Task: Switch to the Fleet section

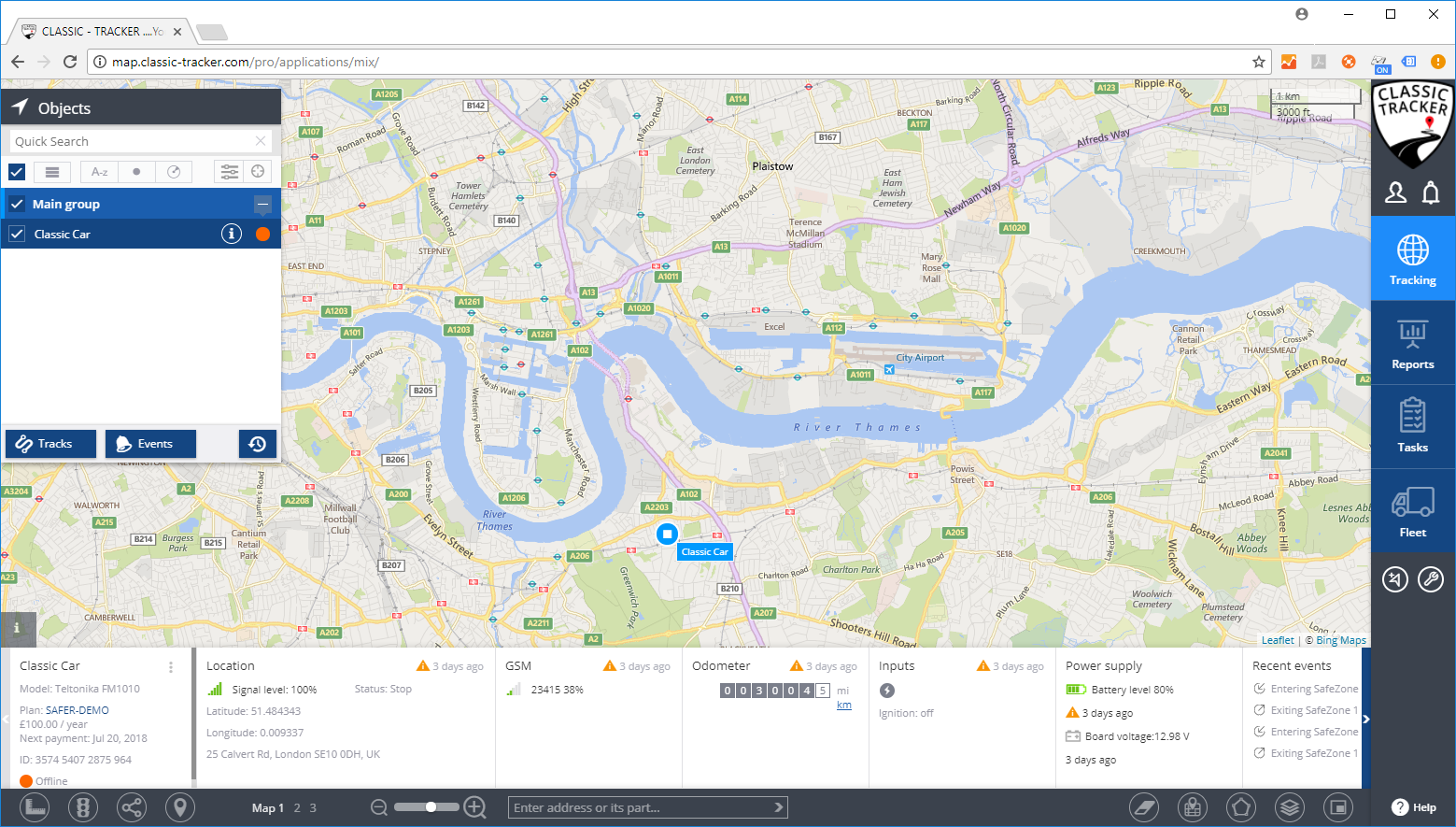Action: tap(1412, 511)
